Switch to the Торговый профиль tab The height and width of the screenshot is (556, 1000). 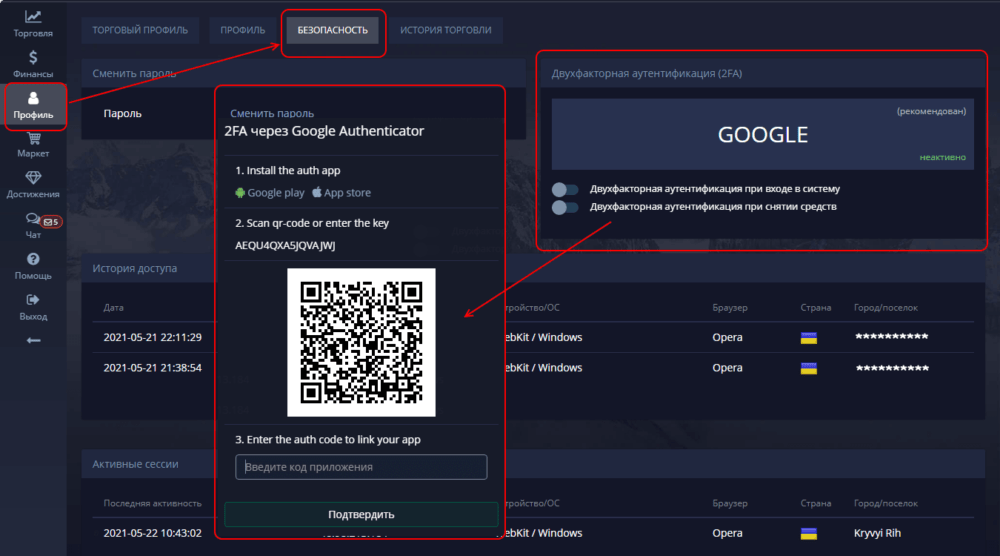click(140, 30)
